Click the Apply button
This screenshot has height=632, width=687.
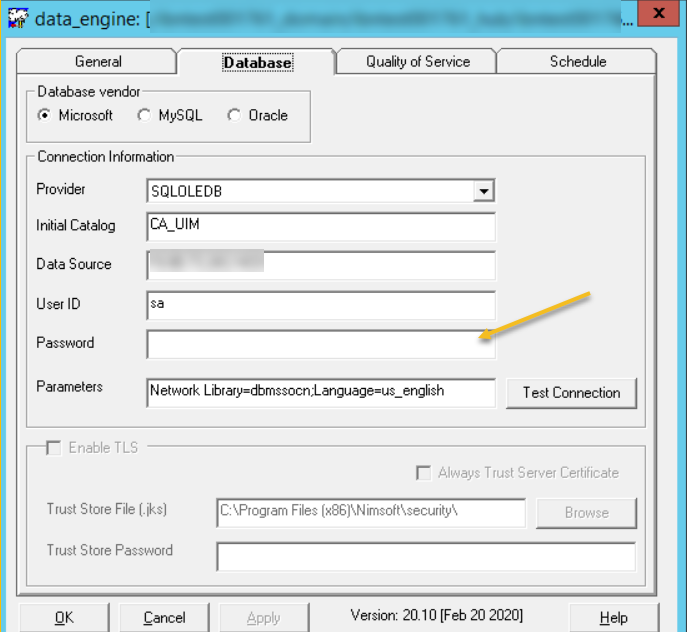click(264, 618)
